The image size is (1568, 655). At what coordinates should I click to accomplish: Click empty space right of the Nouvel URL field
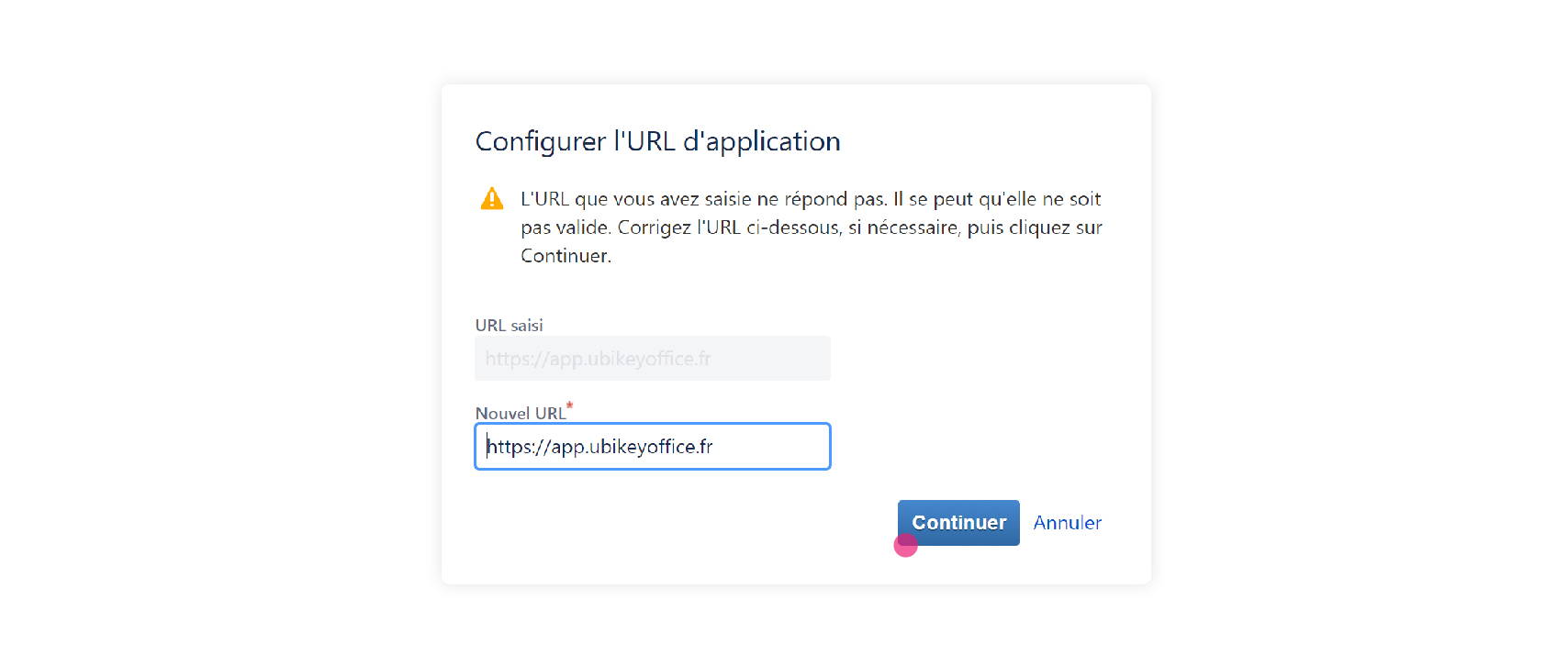(x=973, y=447)
